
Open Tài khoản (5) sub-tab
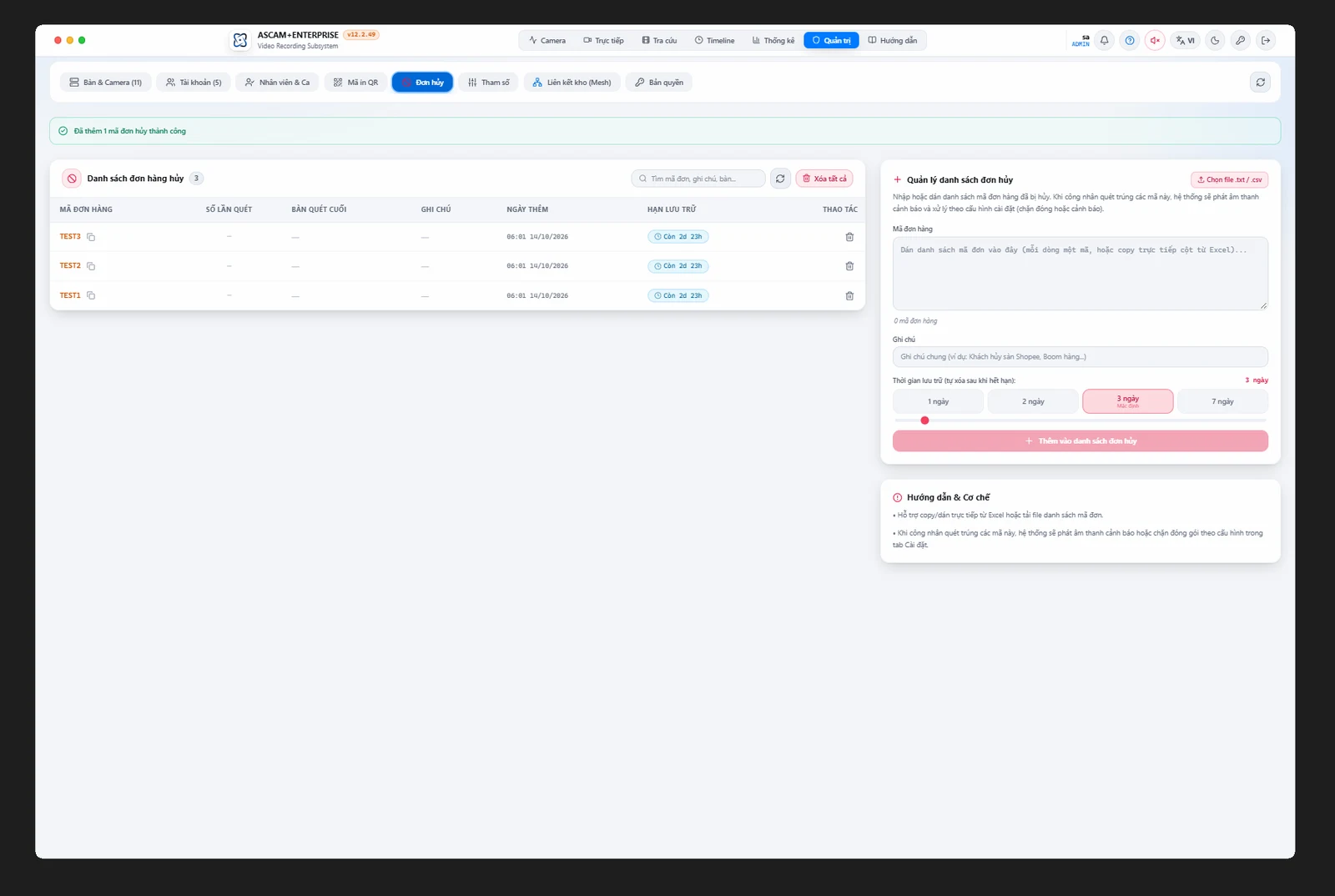[x=194, y=83]
